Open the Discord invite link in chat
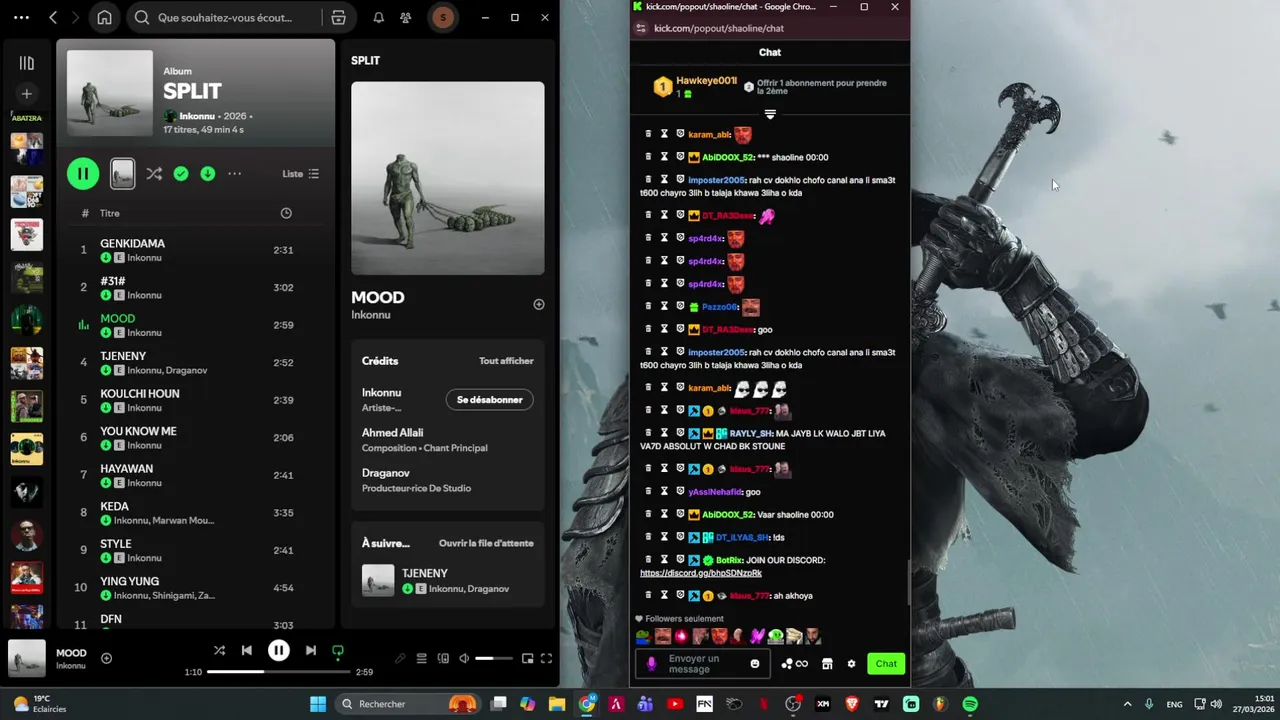This screenshot has height=720, width=1280. (x=700, y=573)
